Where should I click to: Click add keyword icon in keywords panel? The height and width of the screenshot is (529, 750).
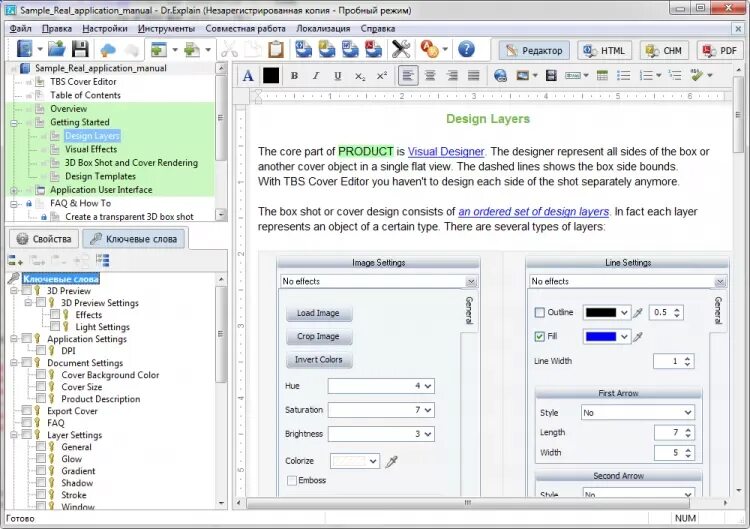pos(15,261)
